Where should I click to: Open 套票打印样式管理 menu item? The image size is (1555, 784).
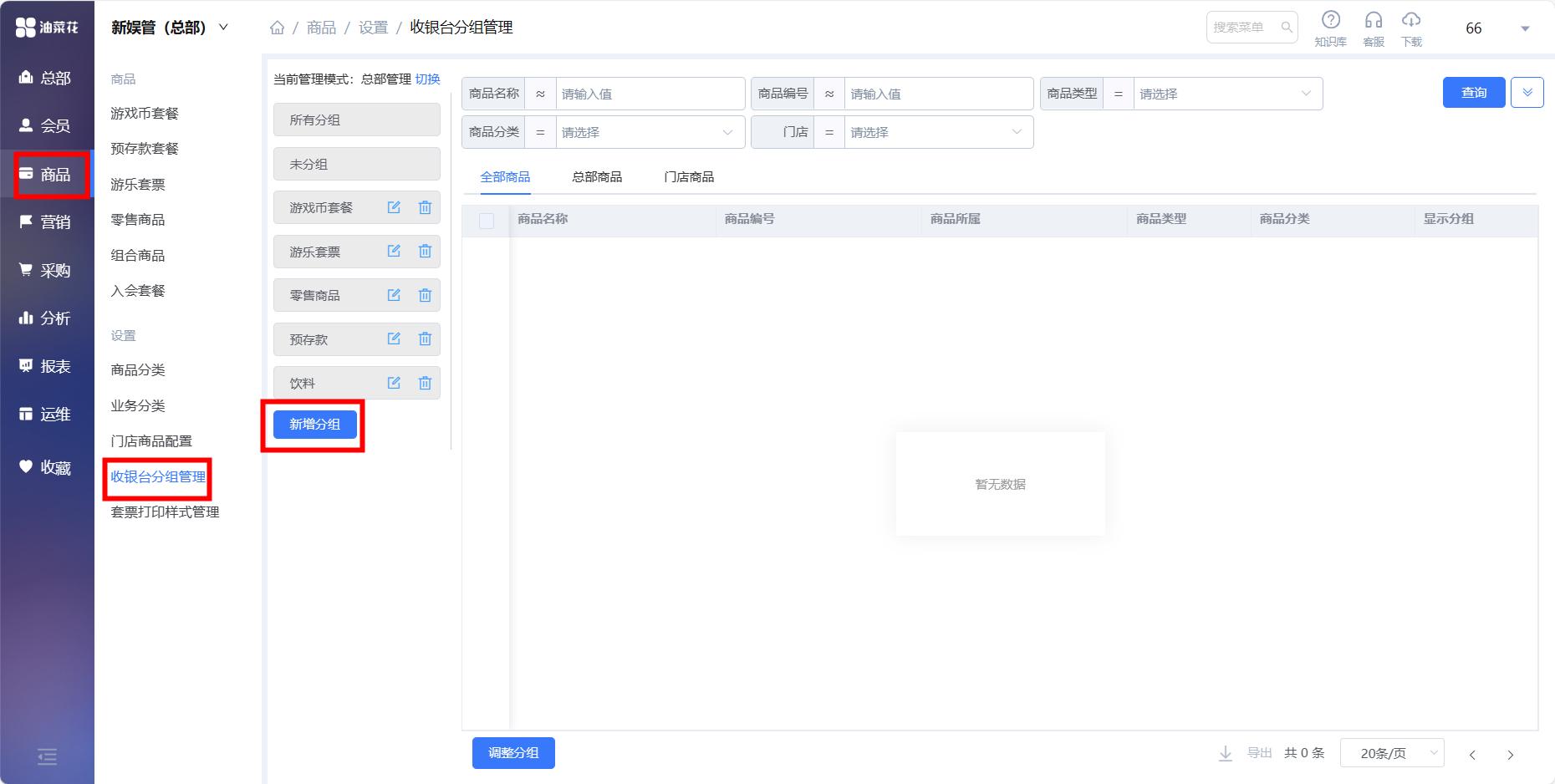(165, 512)
